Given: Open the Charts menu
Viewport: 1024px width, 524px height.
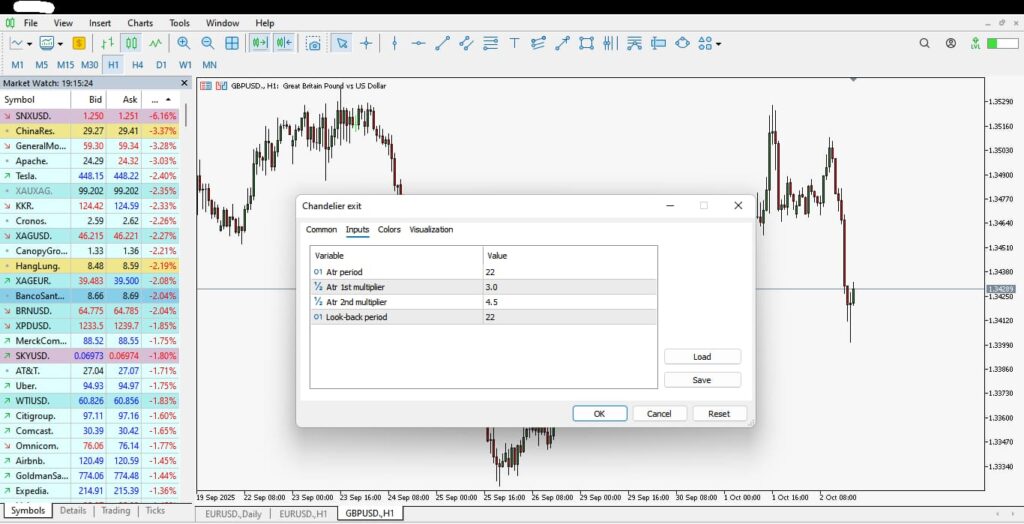Looking at the screenshot, I should [x=140, y=22].
